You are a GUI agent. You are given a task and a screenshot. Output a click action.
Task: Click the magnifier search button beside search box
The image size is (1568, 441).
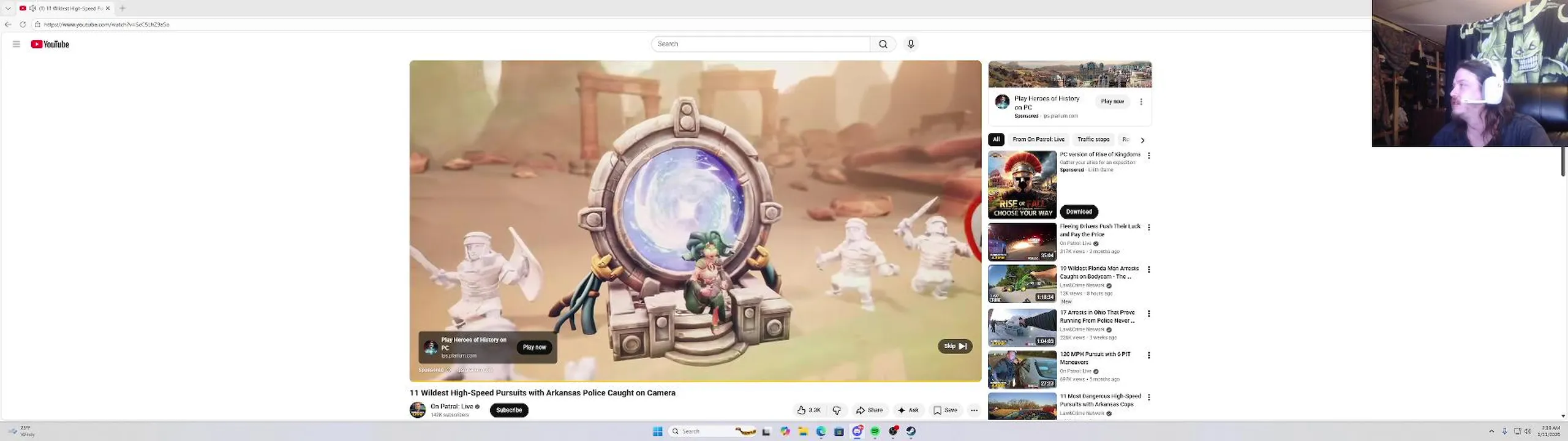[883, 44]
